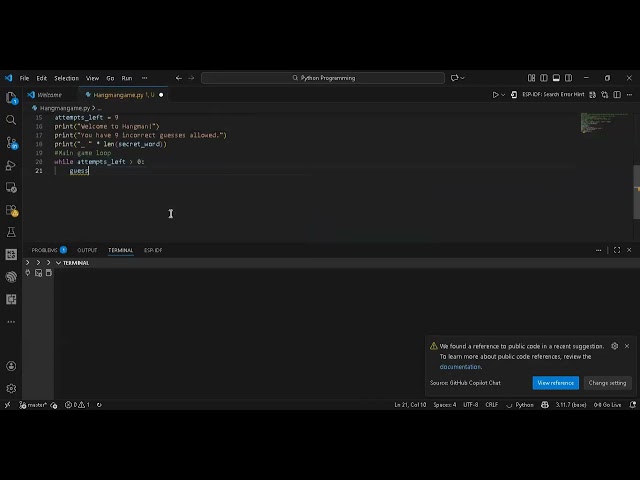The height and width of the screenshot is (480, 640).
Task: Open the Source Control view
Action: (11, 143)
